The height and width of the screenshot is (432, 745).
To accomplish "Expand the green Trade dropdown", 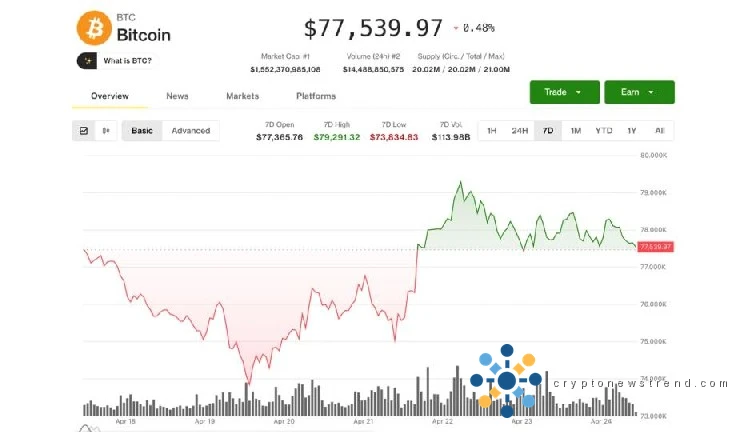I will (564, 92).
